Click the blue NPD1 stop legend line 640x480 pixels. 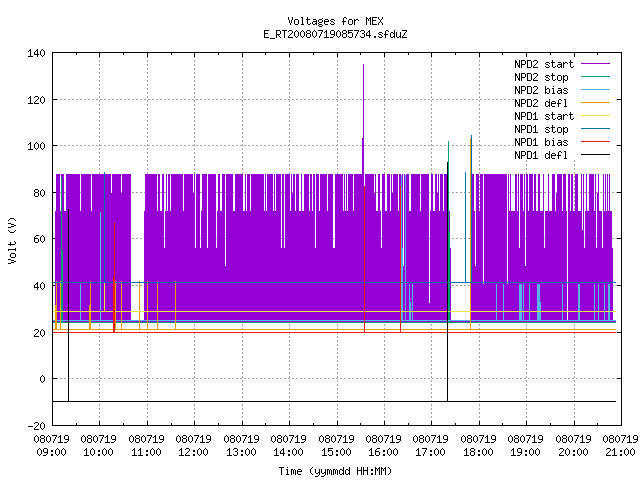click(x=596, y=129)
